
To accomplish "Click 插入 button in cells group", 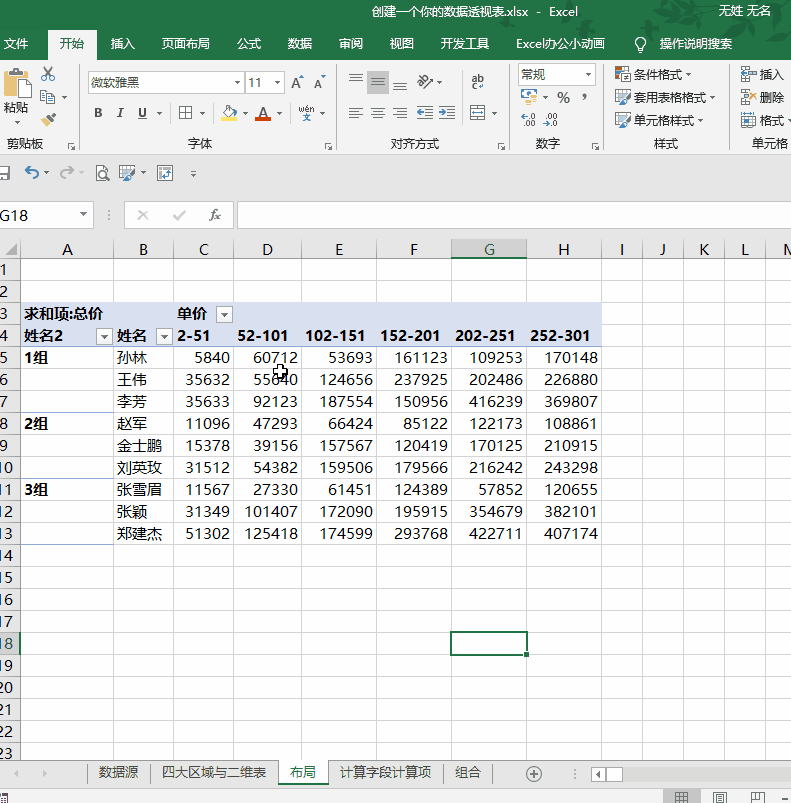I will click(762, 75).
